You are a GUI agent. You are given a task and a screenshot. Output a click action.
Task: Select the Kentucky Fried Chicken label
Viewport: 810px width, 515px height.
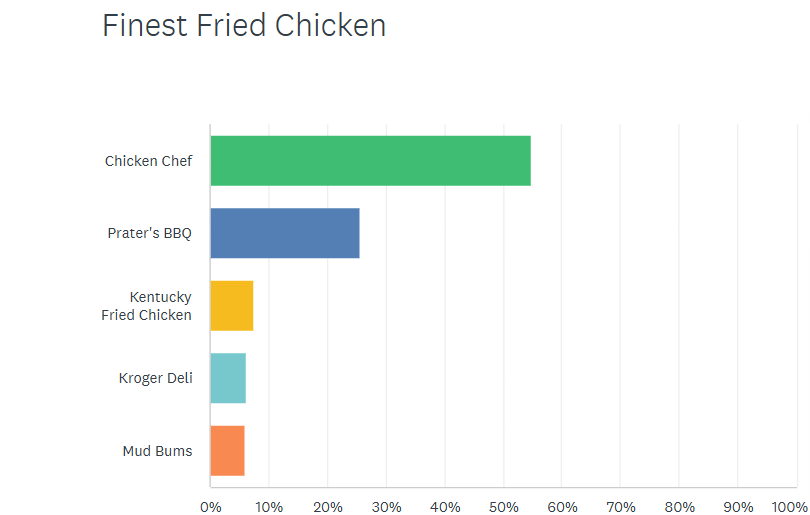(x=147, y=306)
